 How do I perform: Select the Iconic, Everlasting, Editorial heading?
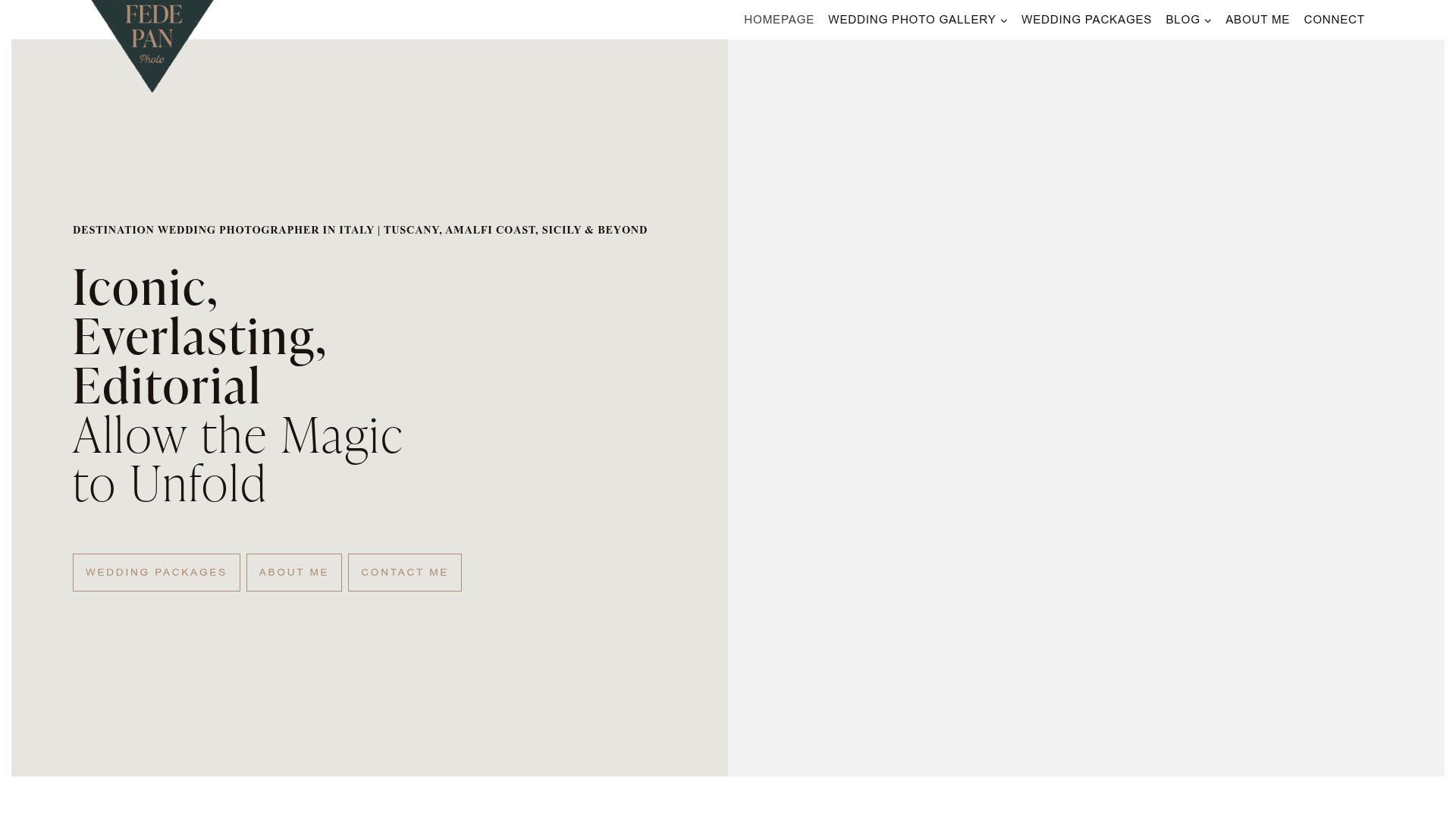(x=199, y=336)
